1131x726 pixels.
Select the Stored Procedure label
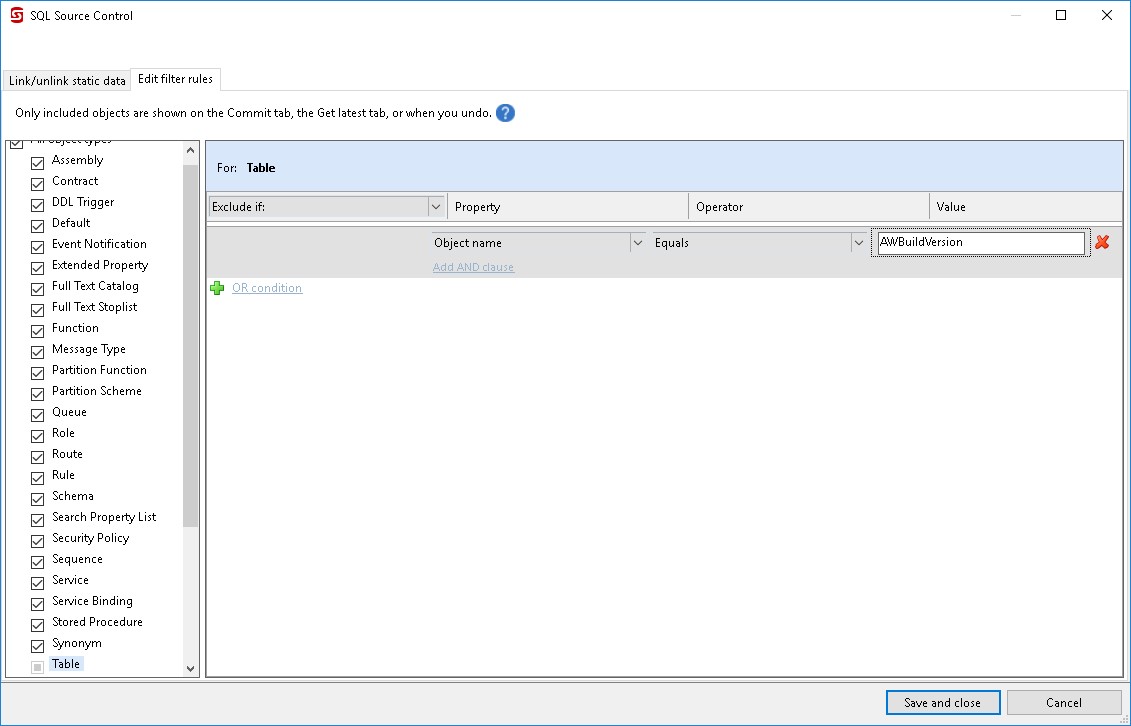coord(97,622)
